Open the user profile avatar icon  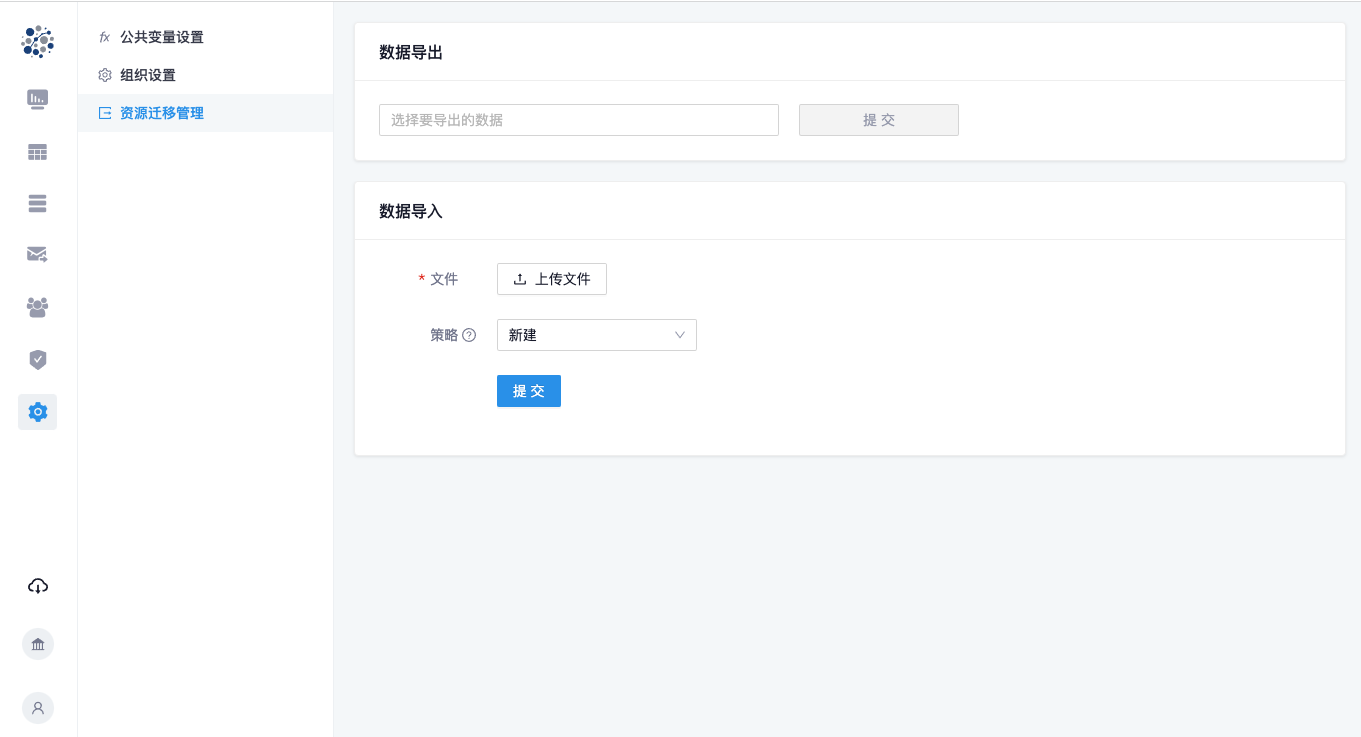pyautogui.click(x=38, y=708)
